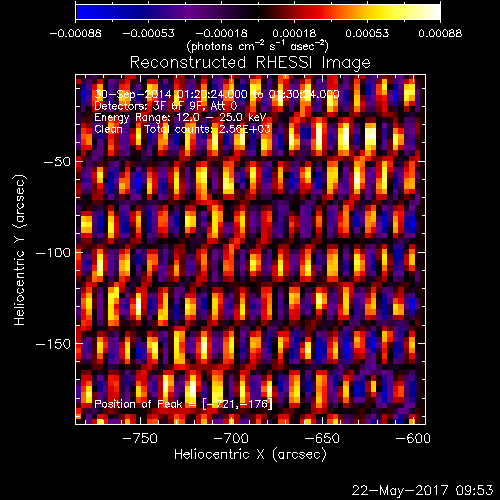This screenshot has height=500, width=500.
Task: Click the date range text '30-Sep-2014 01:20:24.000'
Action: (x=171, y=94)
